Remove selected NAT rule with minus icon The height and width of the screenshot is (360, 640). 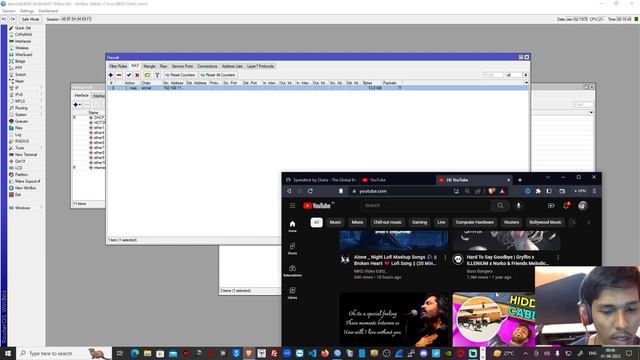click(x=119, y=75)
